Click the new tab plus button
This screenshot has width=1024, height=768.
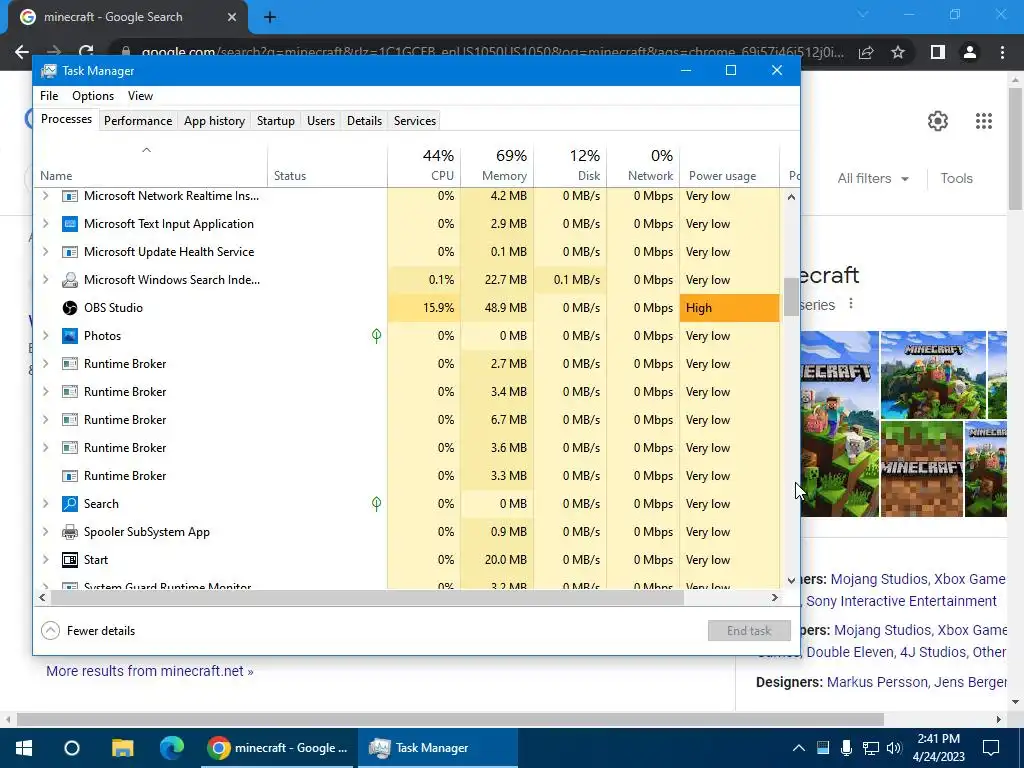pos(270,18)
